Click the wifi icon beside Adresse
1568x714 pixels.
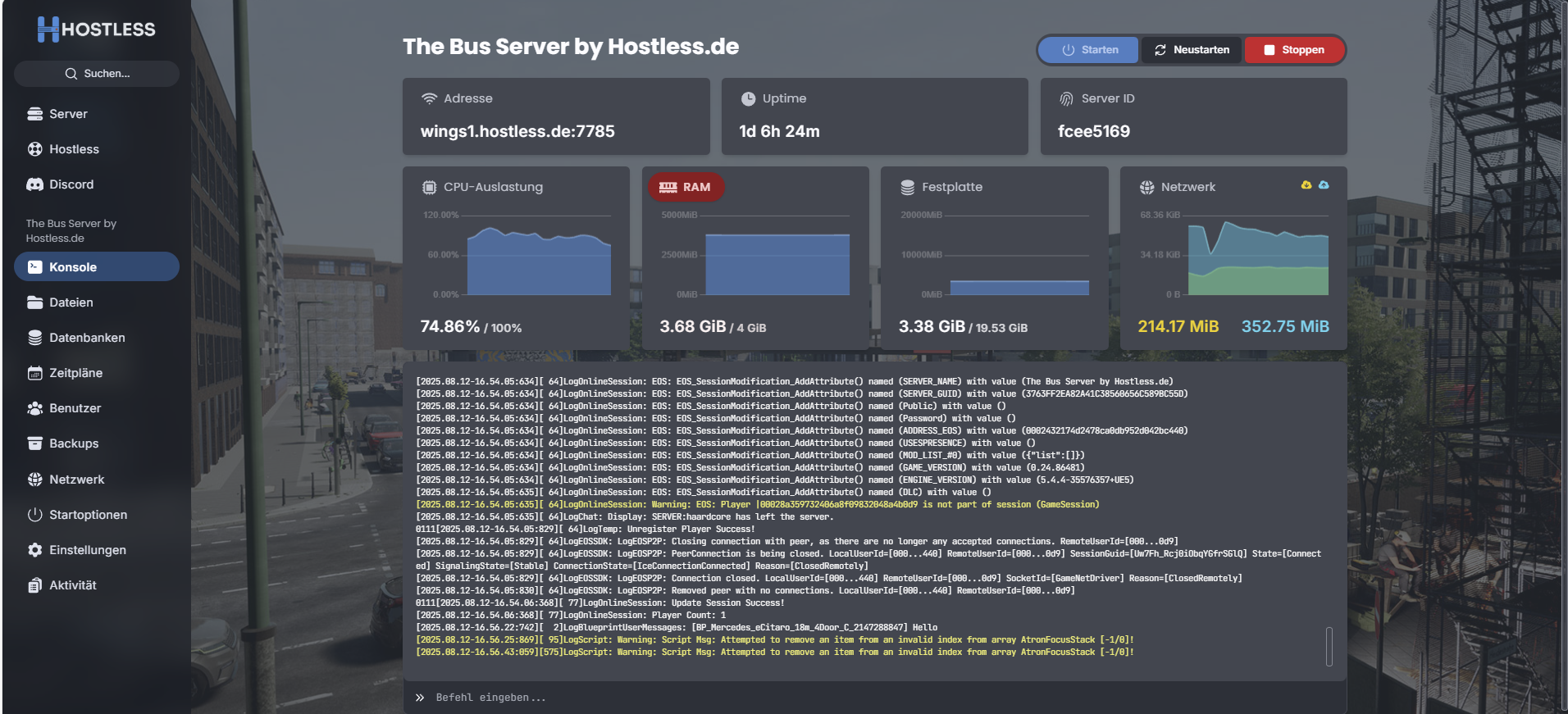(x=429, y=98)
